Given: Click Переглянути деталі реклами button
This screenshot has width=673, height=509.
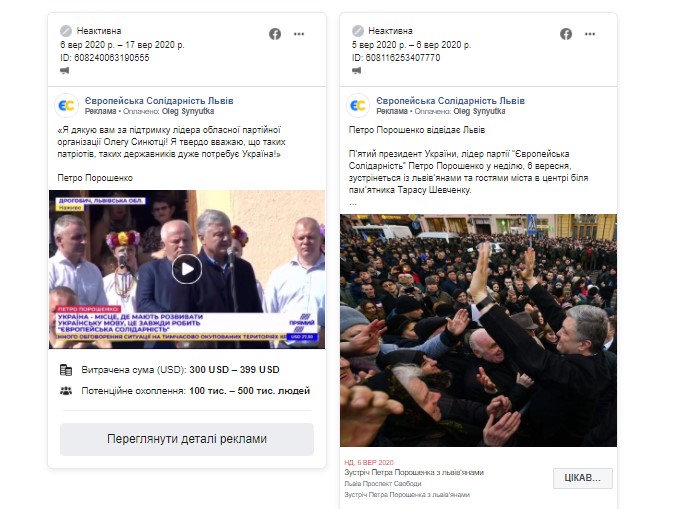Looking at the screenshot, I should 187,439.
